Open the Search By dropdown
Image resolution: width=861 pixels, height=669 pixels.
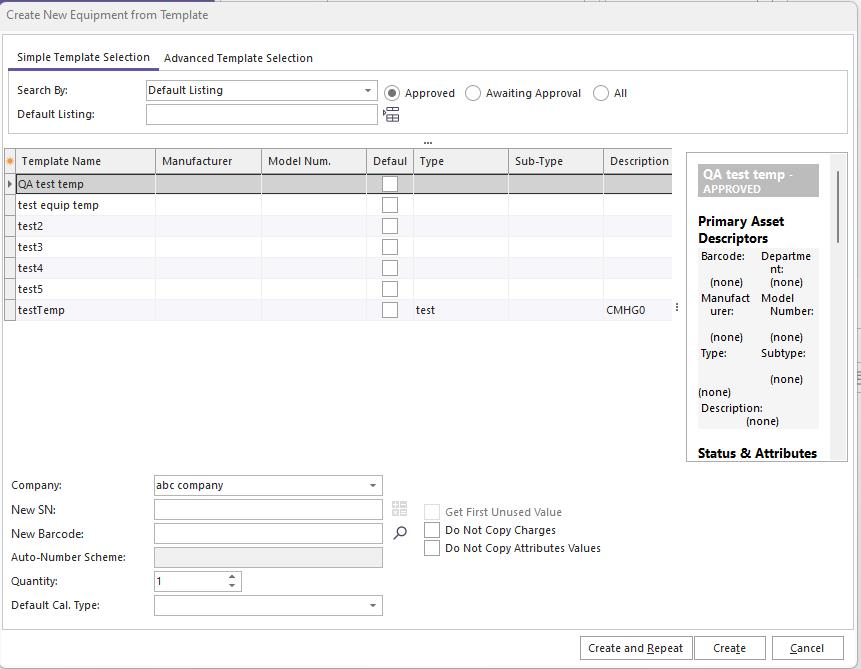[x=368, y=91]
